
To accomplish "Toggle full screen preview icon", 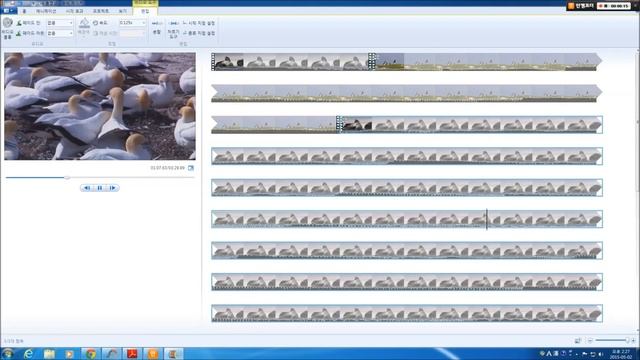I will [191, 168].
